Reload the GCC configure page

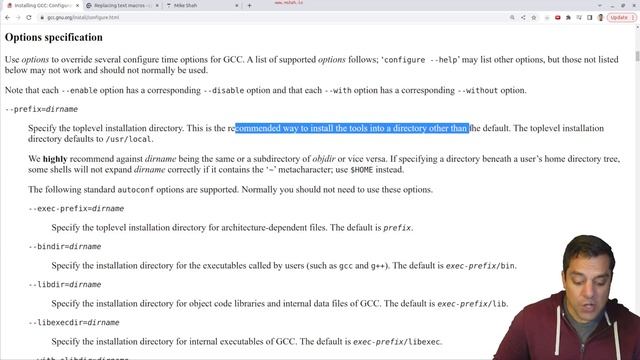29,18
